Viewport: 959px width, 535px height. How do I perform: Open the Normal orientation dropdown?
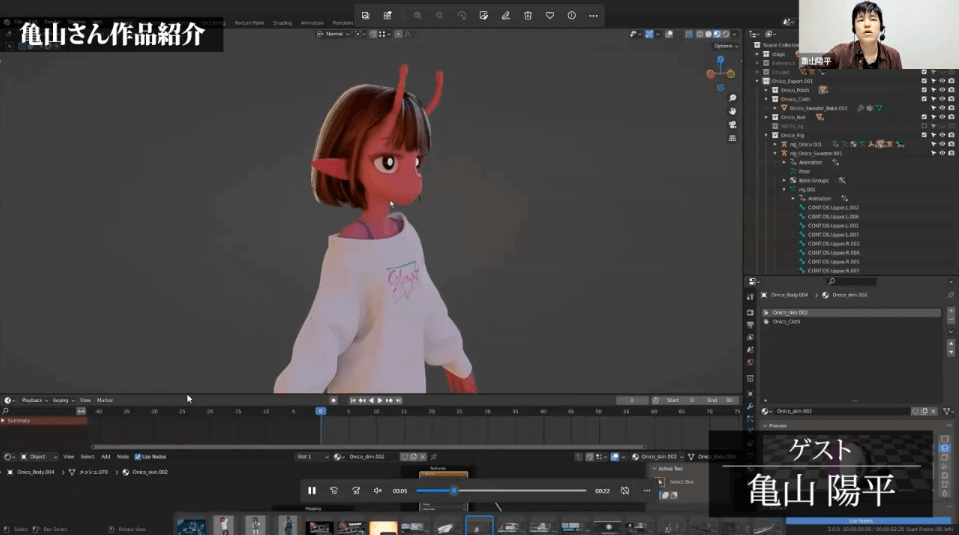333,34
